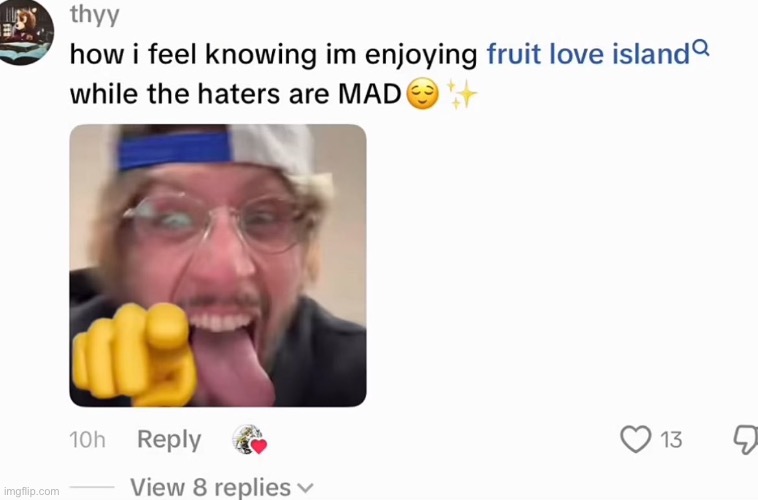Viewport: 758px width, 500px height.
Task: Click the sparkles emoji in the comment
Action: click(x=462, y=94)
